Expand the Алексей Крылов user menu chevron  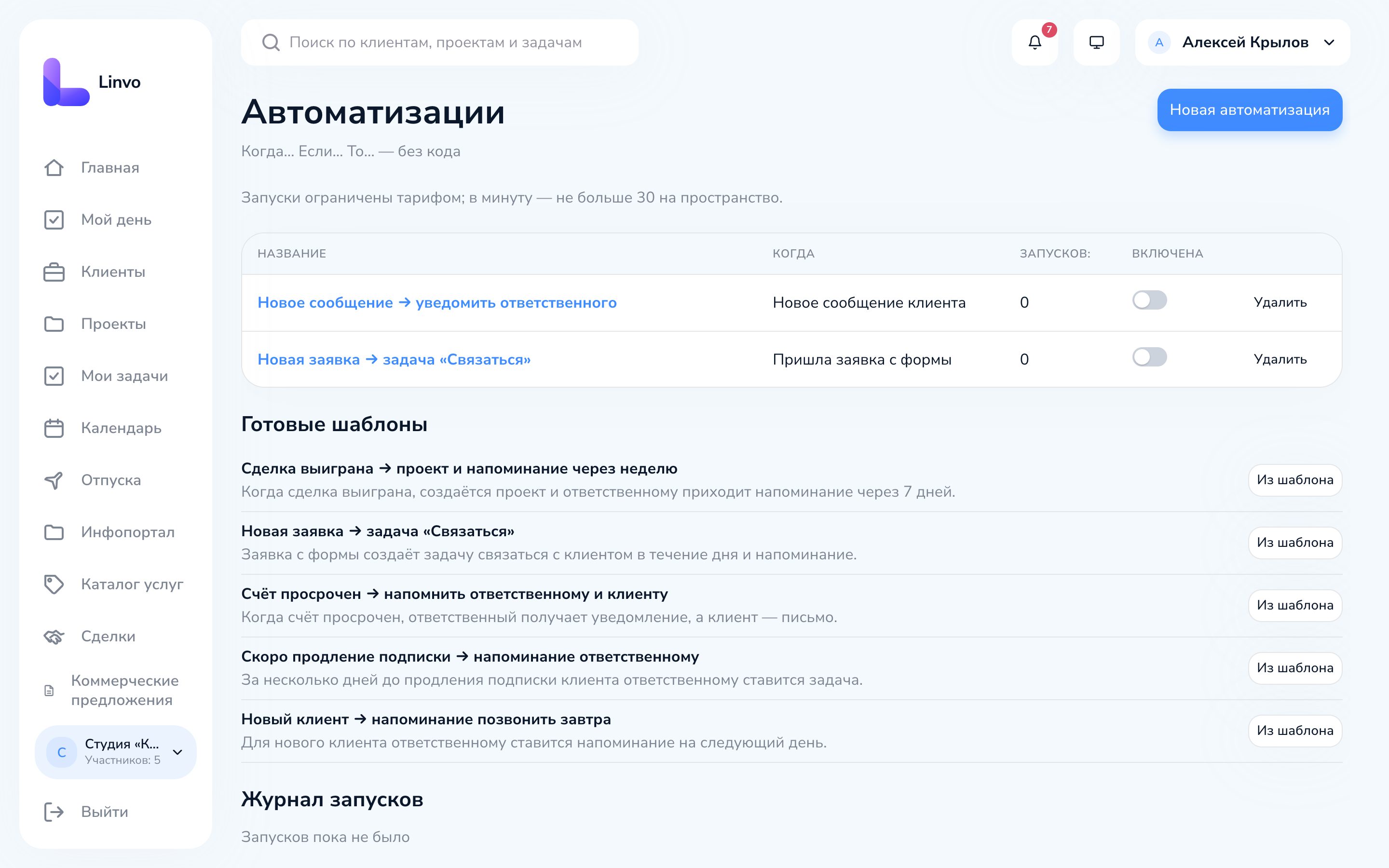coord(1329,42)
